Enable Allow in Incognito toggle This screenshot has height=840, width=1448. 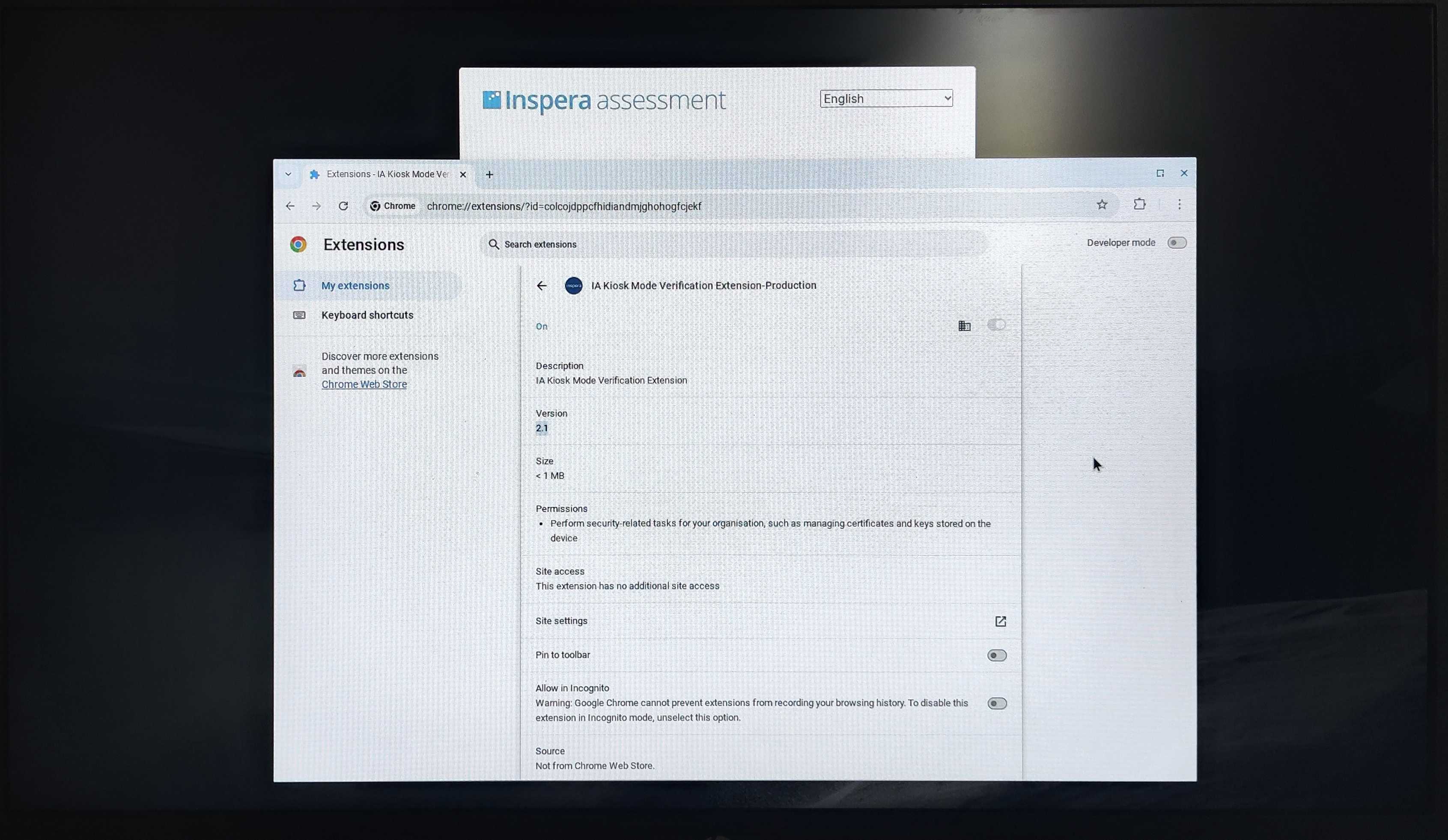[x=997, y=703]
